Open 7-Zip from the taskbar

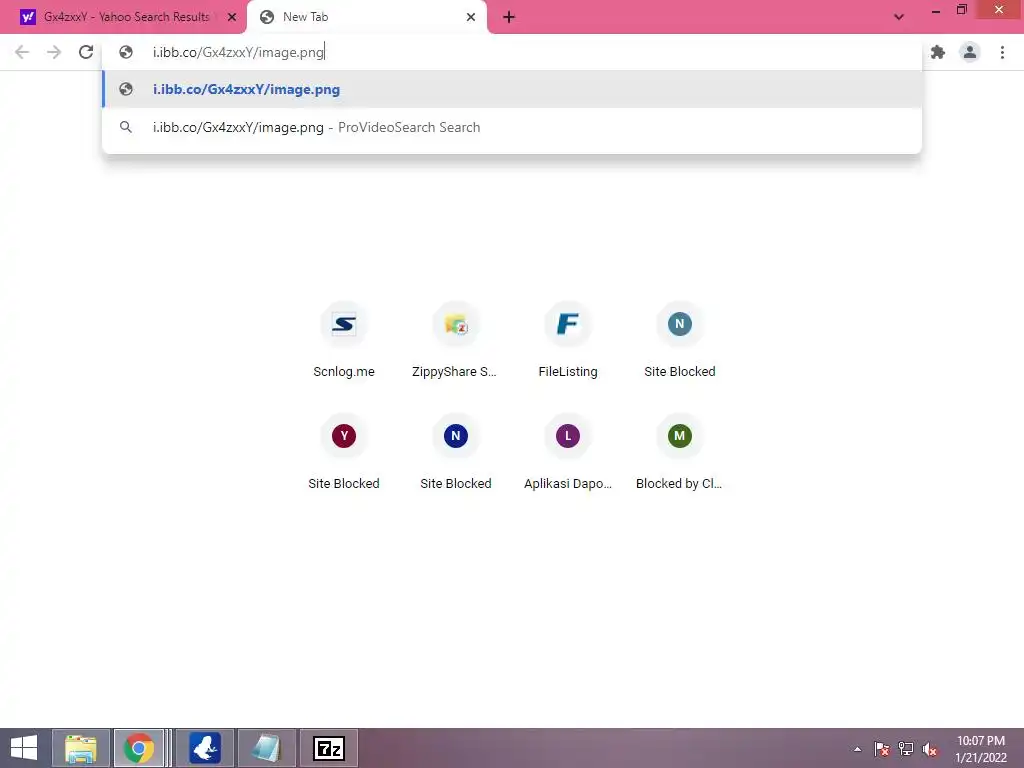coord(328,748)
